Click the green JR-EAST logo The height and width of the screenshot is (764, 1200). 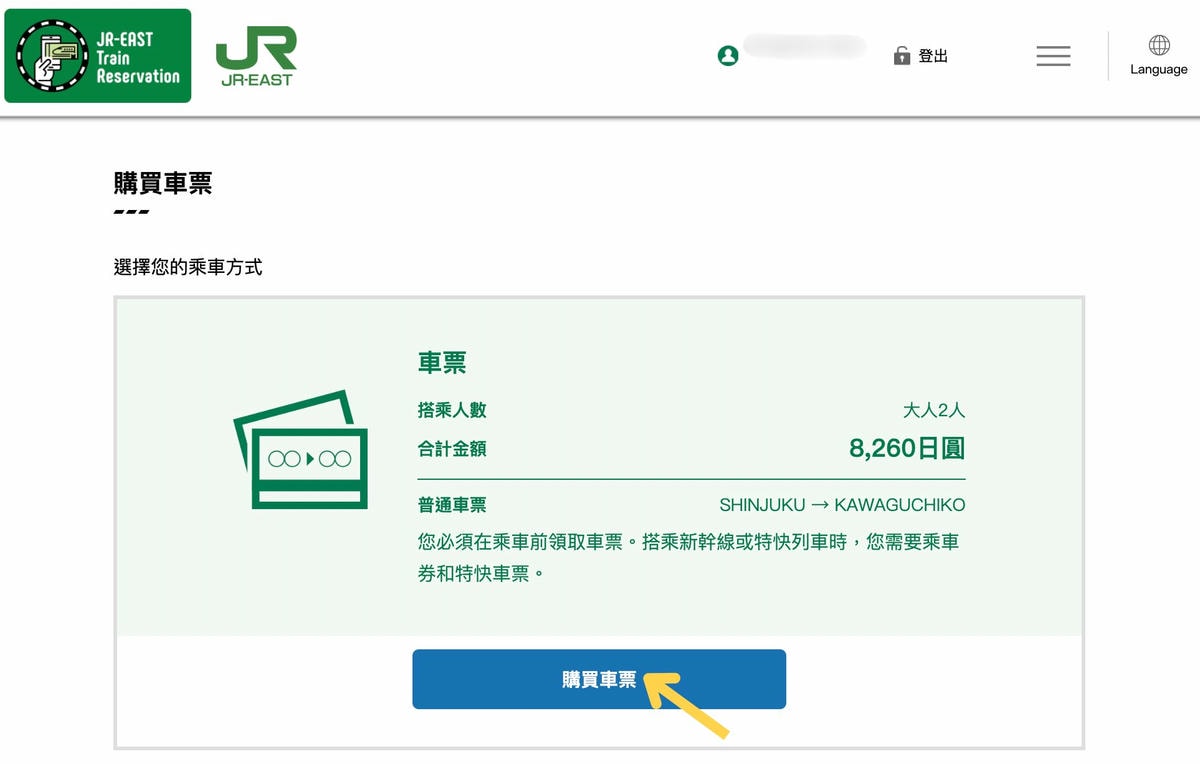pos(256,56)
